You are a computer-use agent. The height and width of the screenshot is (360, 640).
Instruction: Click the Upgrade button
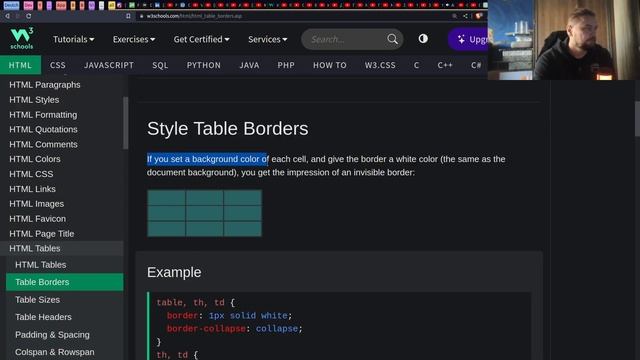pos(469,39)
